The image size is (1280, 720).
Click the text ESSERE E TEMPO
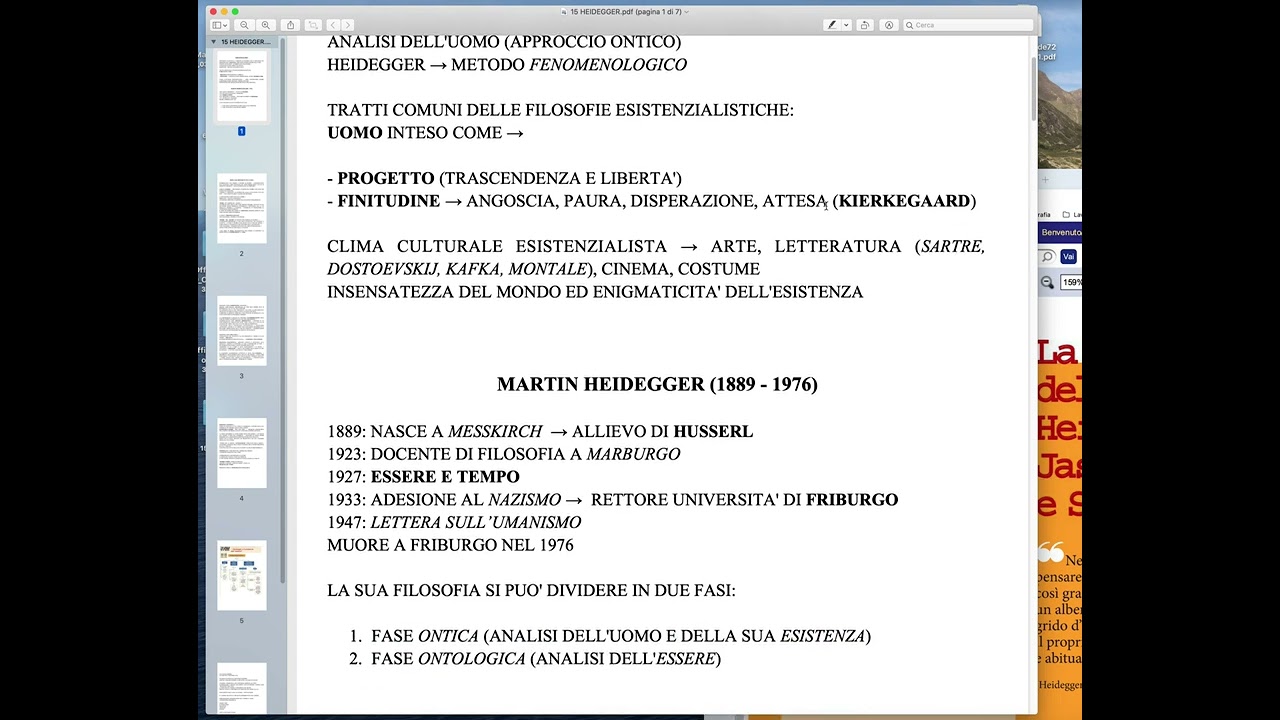445,477
